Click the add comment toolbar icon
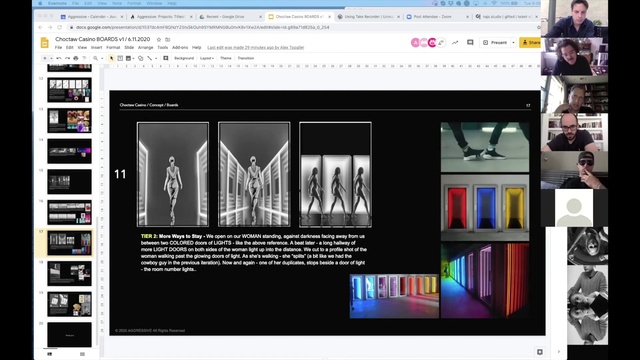 [165, 58]
